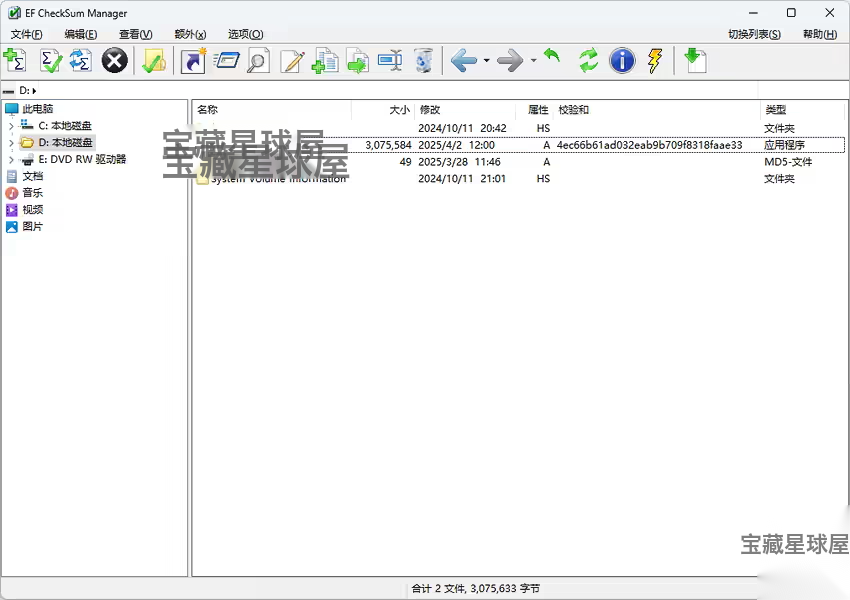
Task: Click checksum 4ec66b61ad032eab9b709f8318faae33
Action: (649, 145)
